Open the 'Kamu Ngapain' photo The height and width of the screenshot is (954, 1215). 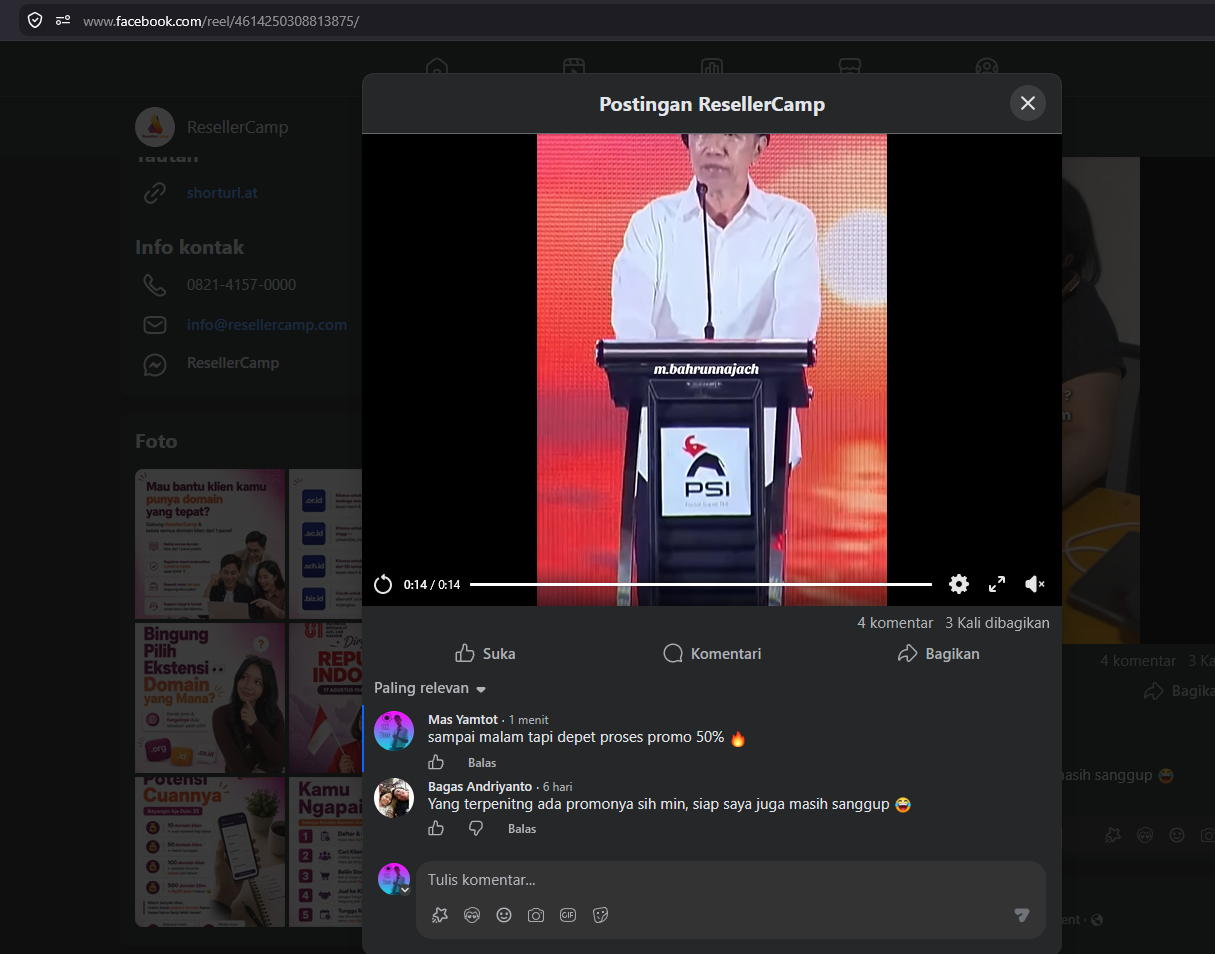point(326,852)
